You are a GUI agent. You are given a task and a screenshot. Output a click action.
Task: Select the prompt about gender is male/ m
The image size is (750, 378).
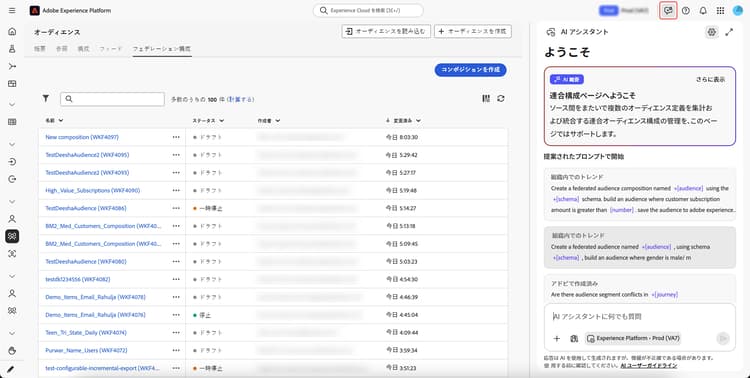click(640, 247)
